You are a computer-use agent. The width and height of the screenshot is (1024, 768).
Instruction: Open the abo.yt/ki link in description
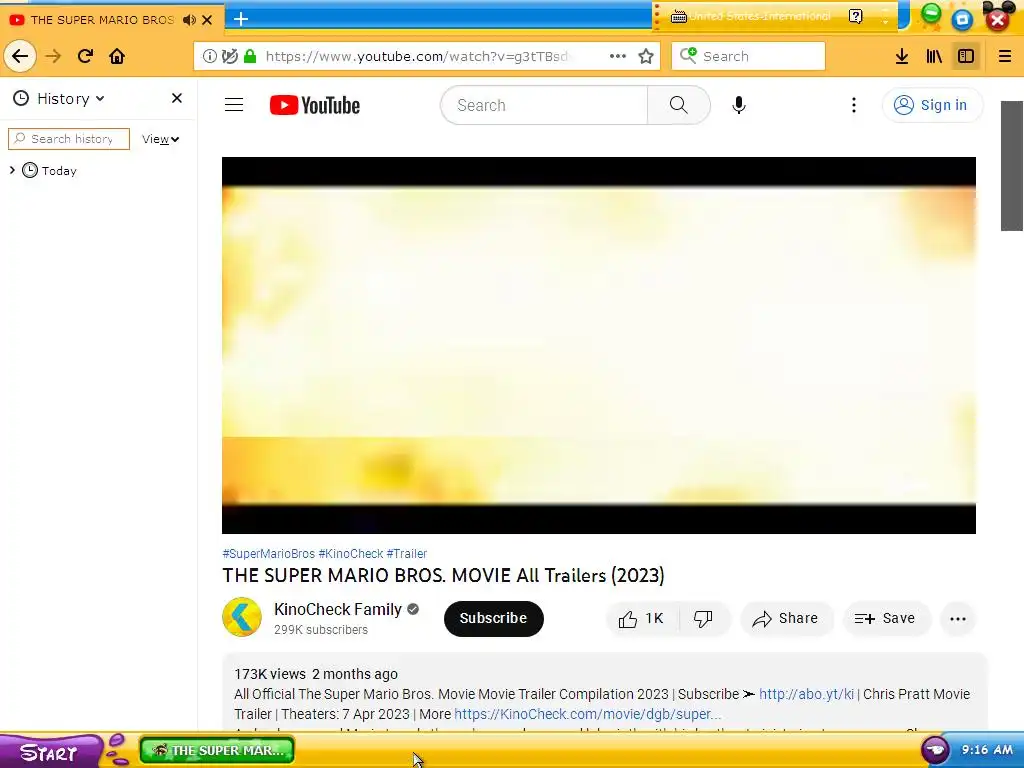tap(806, 694)
